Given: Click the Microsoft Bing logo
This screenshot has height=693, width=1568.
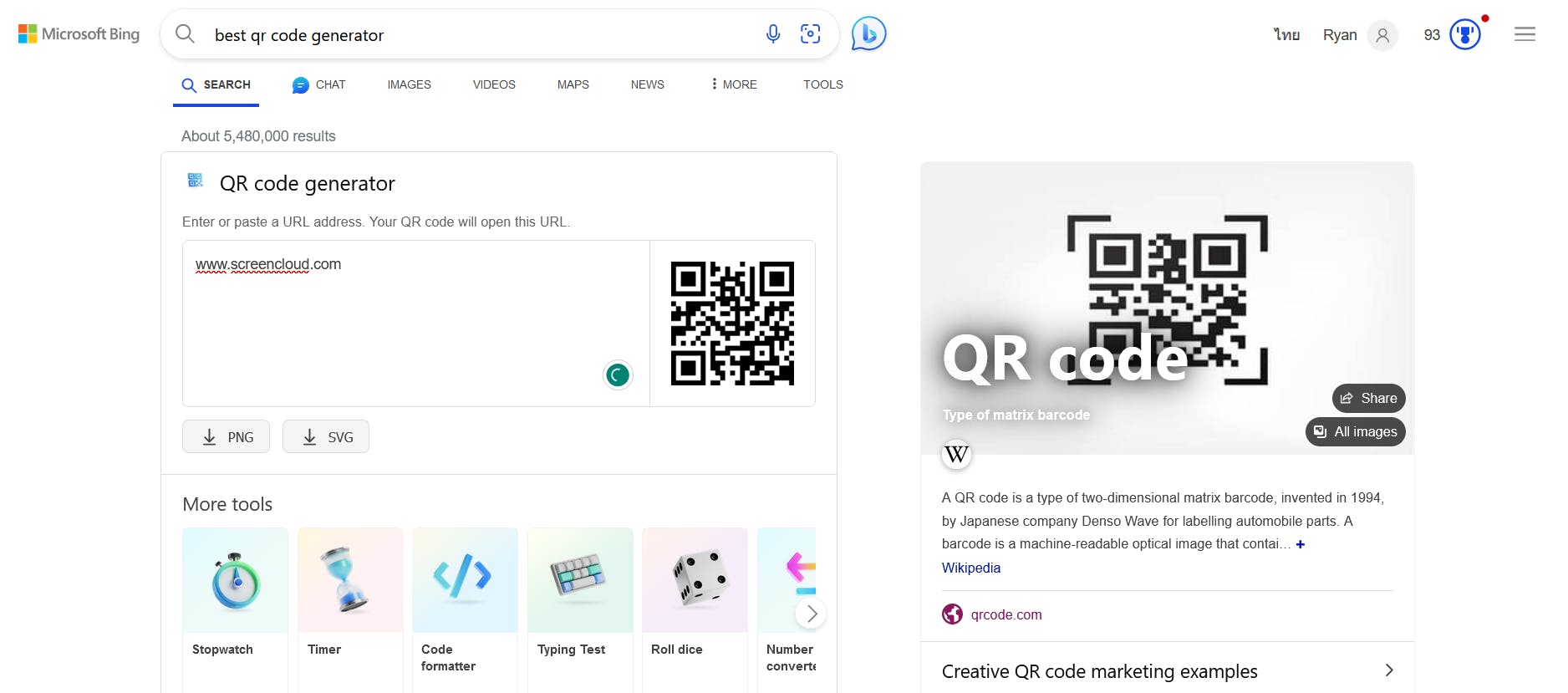Looking at the screenshot, I should (x=79, y=34).
